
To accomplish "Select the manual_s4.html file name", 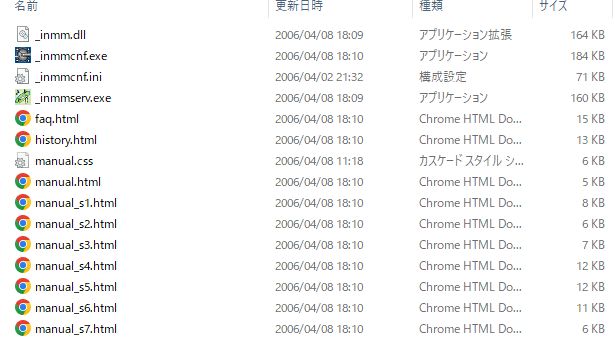I will coord(76,266).
